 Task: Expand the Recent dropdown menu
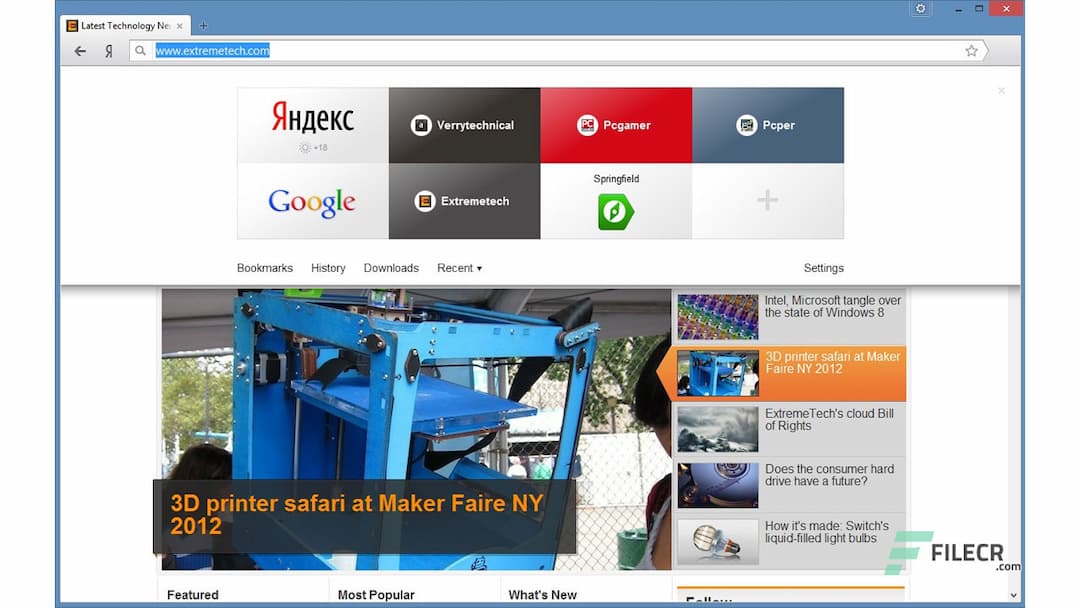point(459,267)
